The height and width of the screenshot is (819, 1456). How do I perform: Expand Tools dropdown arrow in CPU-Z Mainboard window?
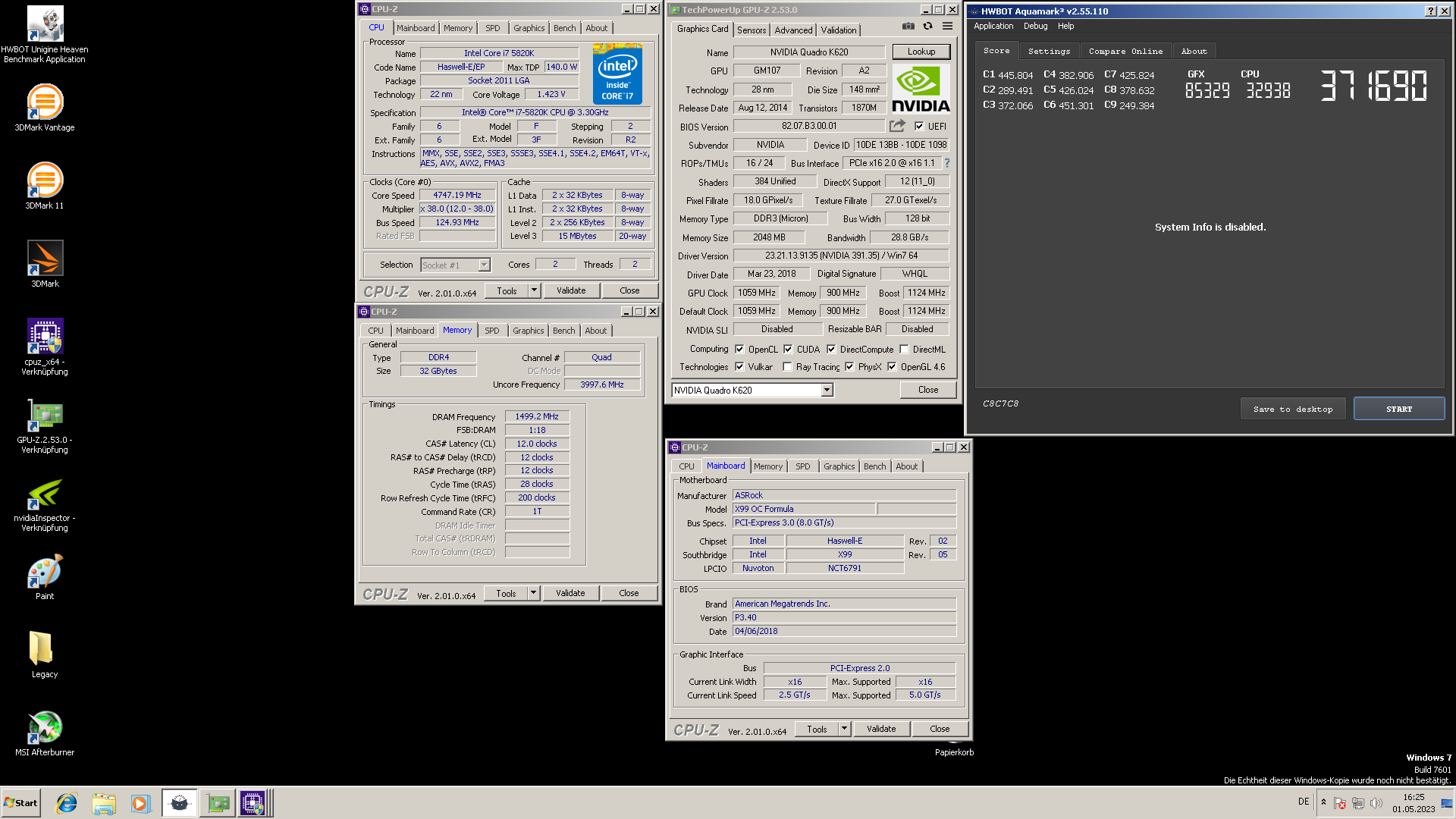pos(844,729)
